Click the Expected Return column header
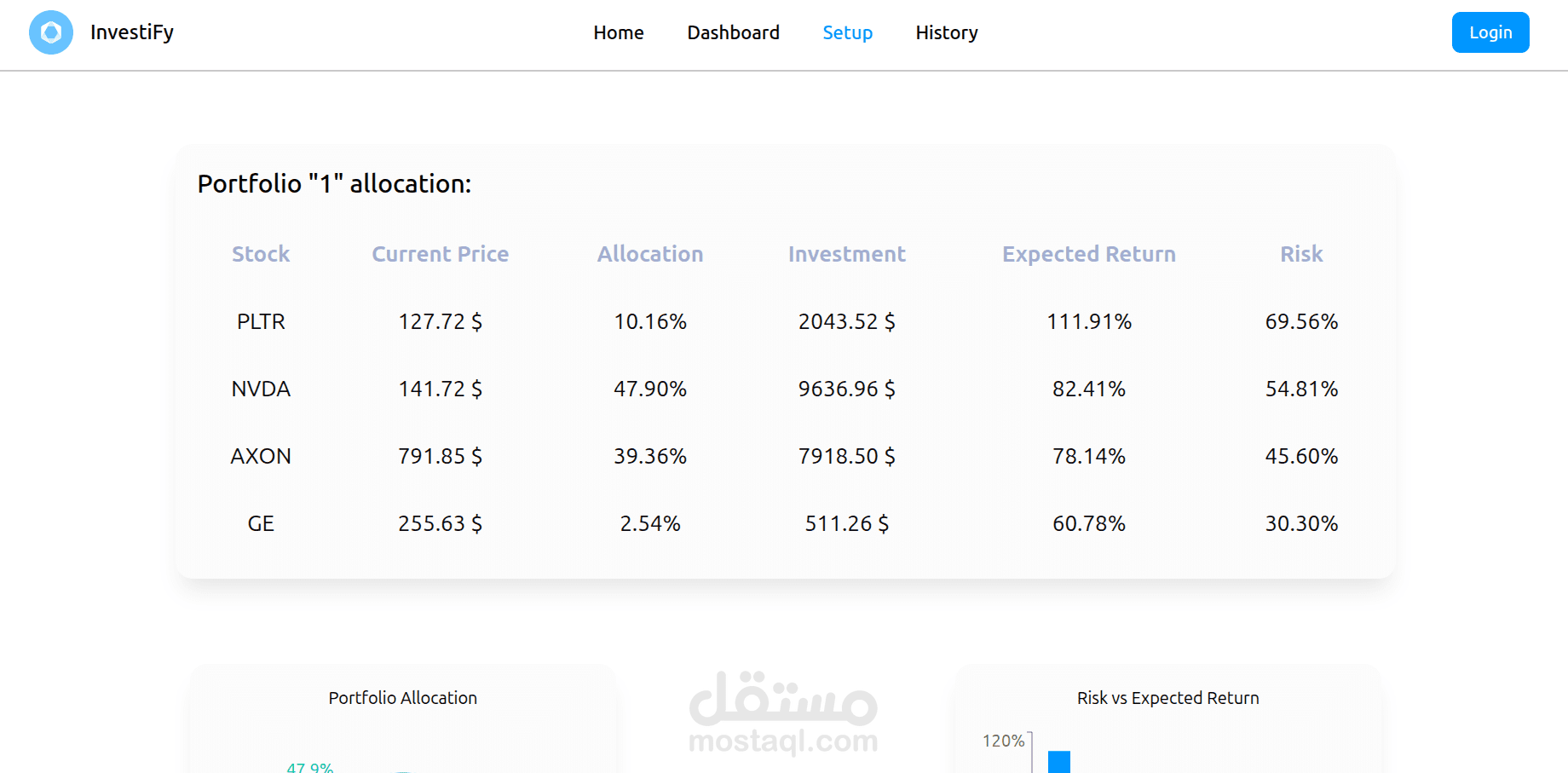The width and height of the screenshot is (1568, 773). pos(1088,254)
